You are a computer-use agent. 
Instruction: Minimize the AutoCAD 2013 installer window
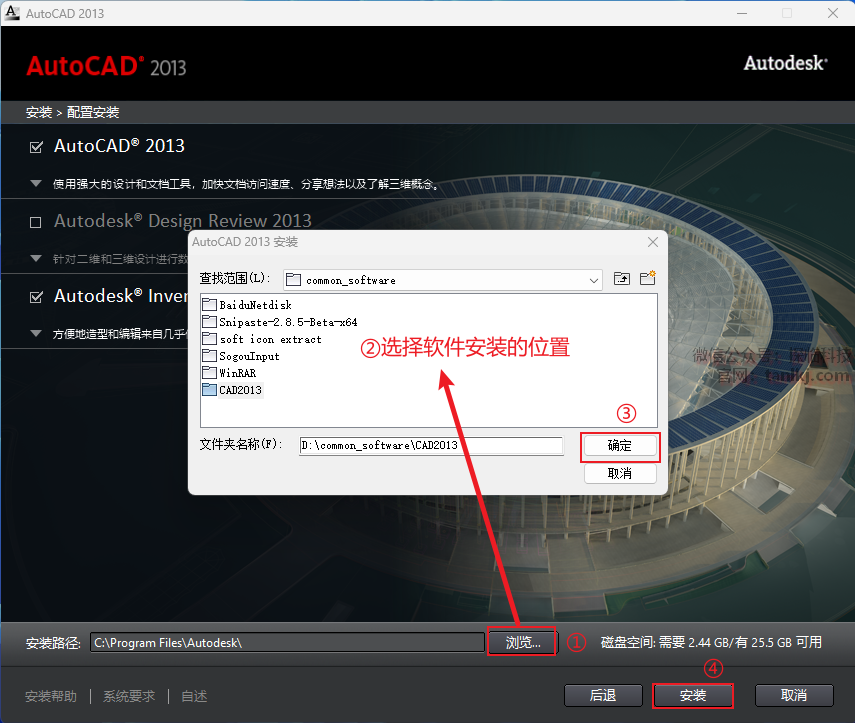(x=742, y=13)
